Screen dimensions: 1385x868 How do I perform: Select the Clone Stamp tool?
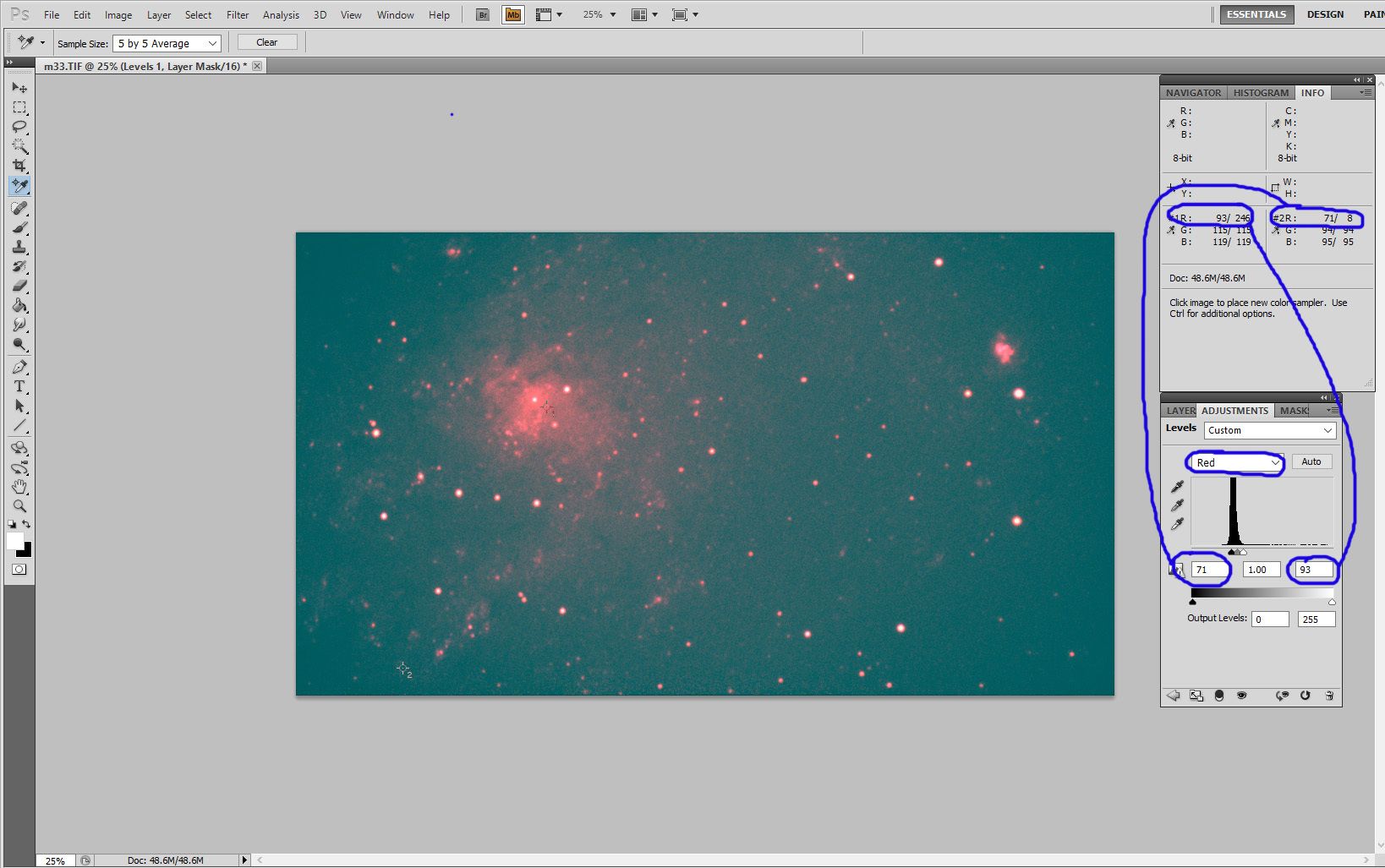[20, 248]
